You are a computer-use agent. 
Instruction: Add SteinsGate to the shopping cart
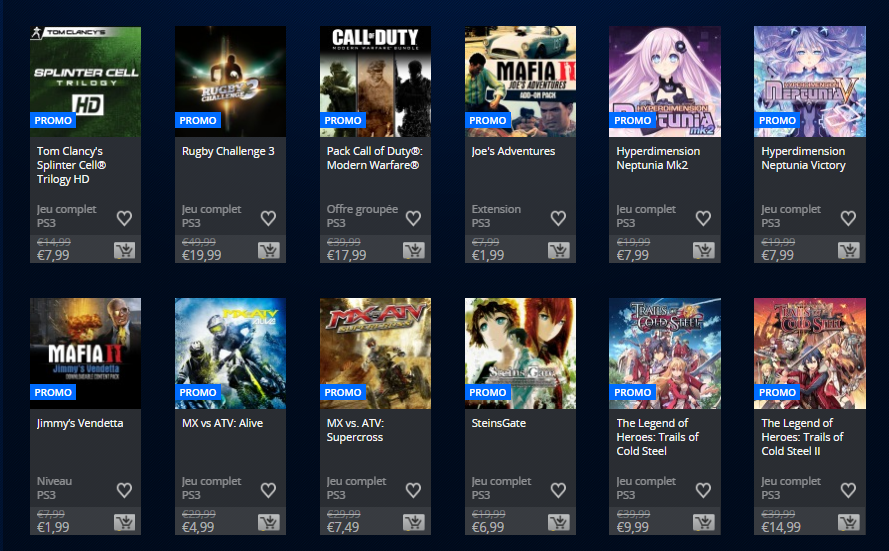[x=558, y=522]
